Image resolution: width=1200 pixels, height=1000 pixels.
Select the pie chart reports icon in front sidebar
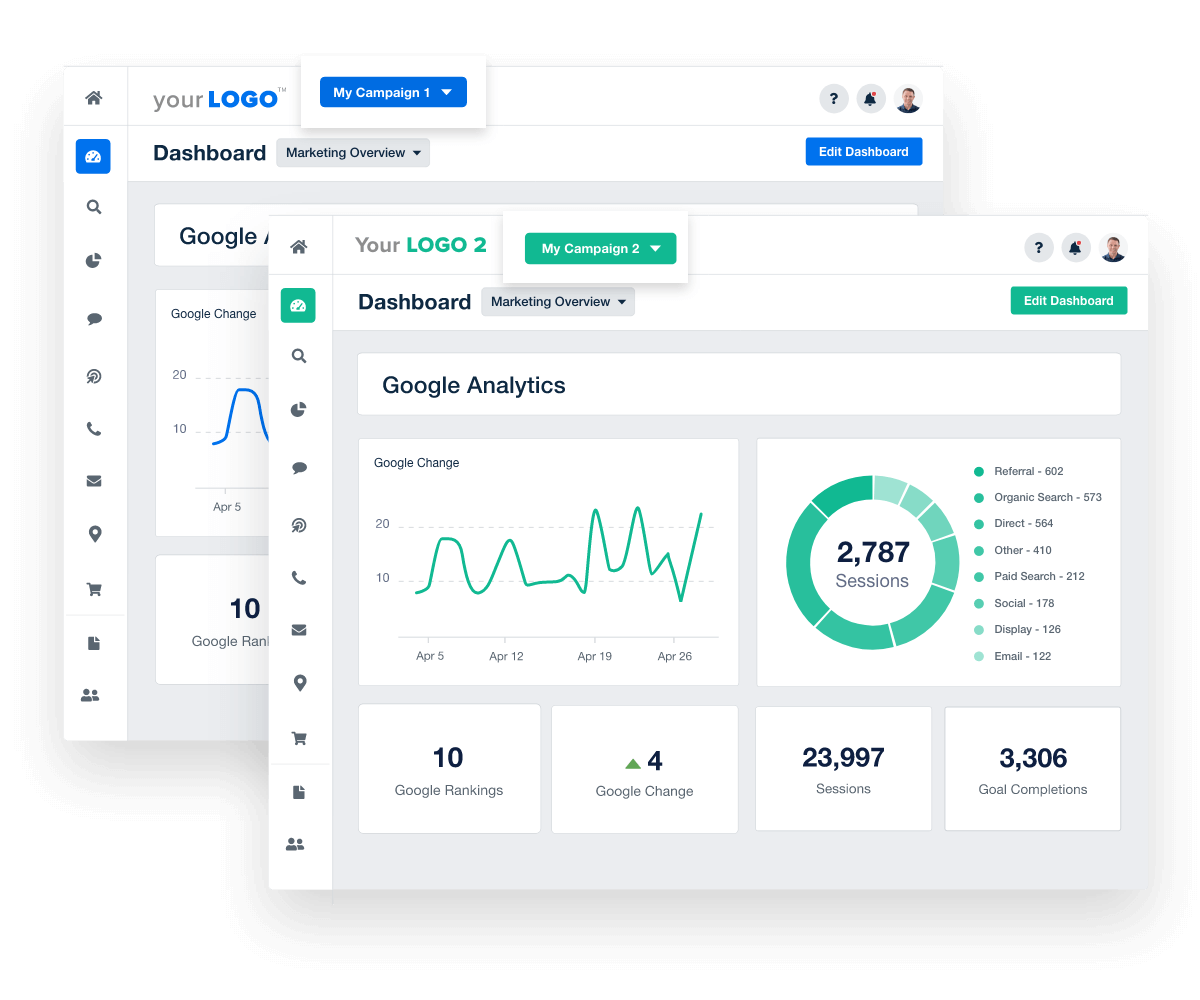[x=298, y=410]
